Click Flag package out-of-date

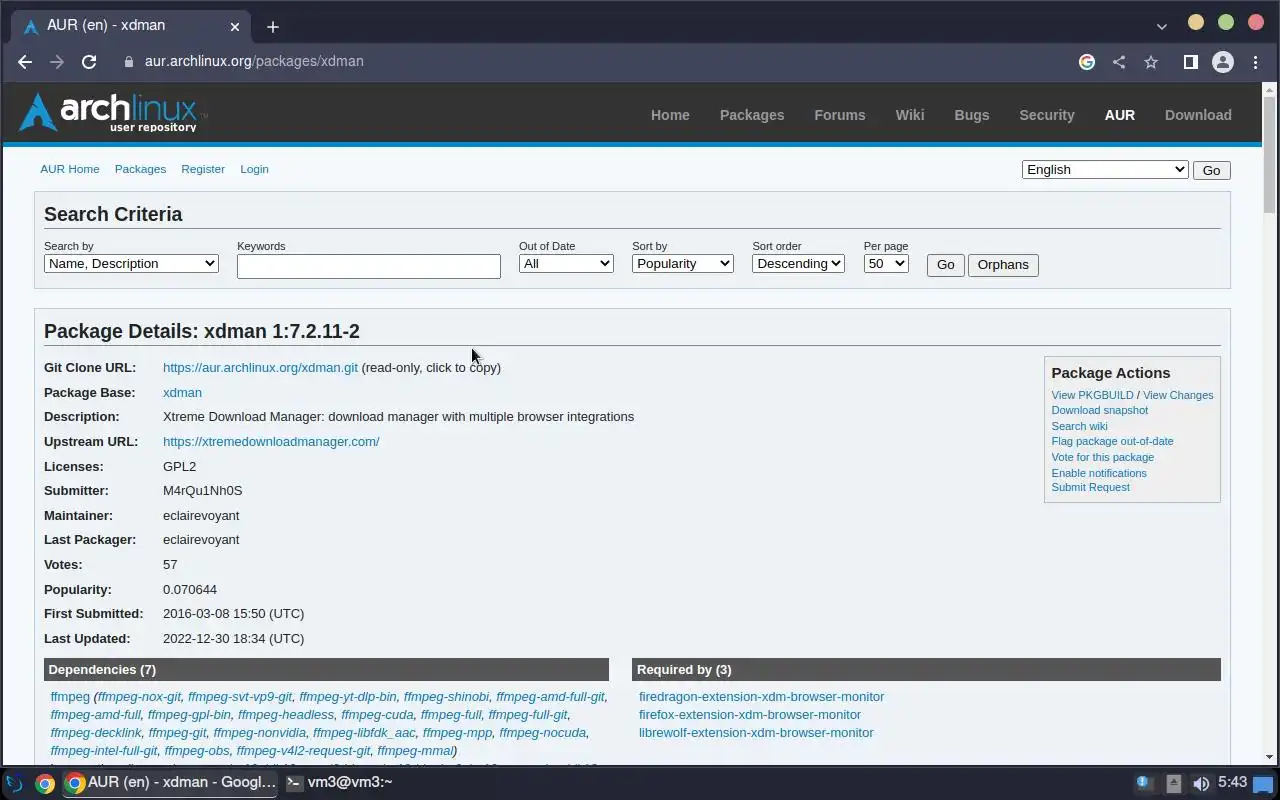1112,441
